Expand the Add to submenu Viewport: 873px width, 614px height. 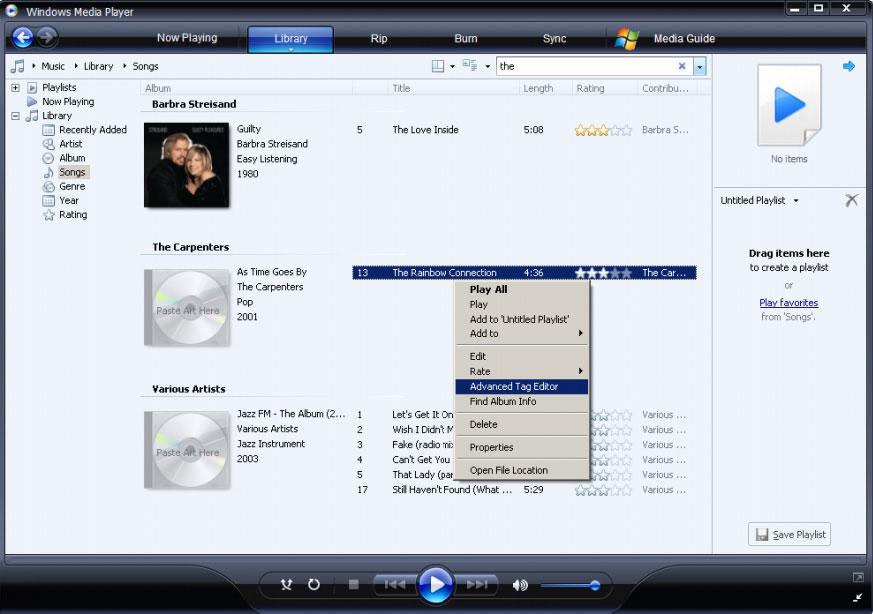[521, 333]
